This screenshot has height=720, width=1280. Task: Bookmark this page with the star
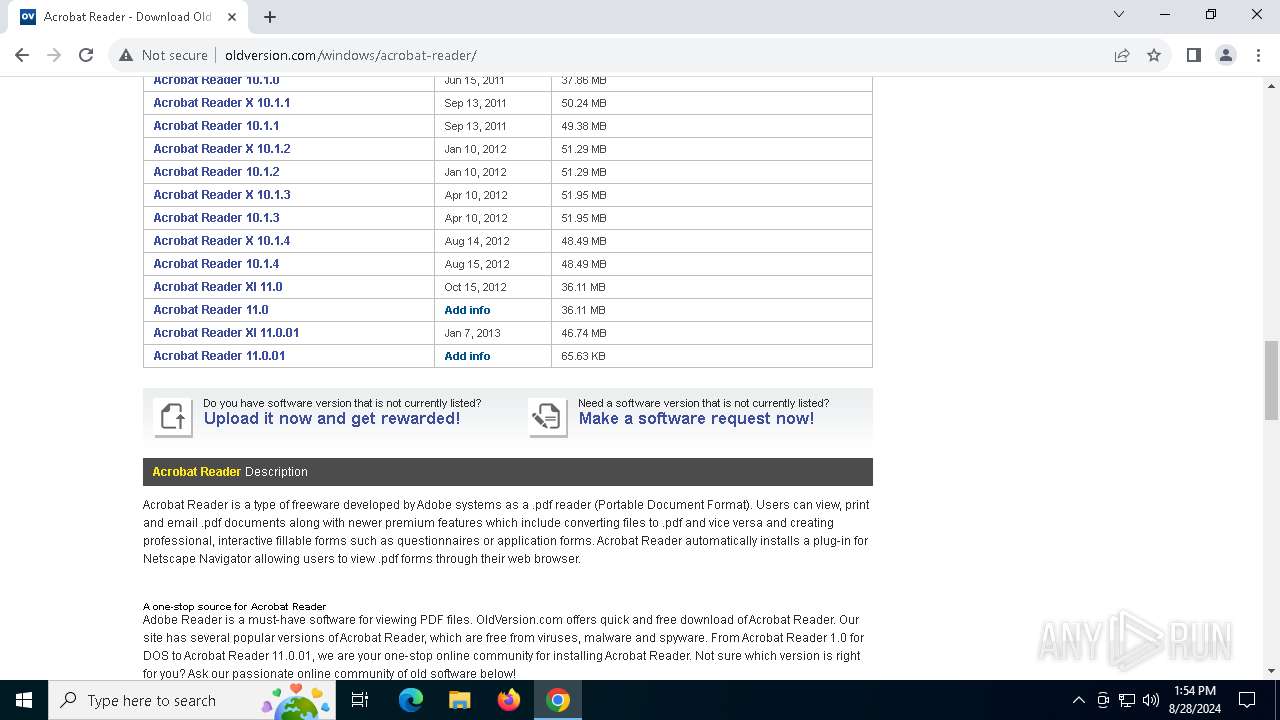[1154, 55]
